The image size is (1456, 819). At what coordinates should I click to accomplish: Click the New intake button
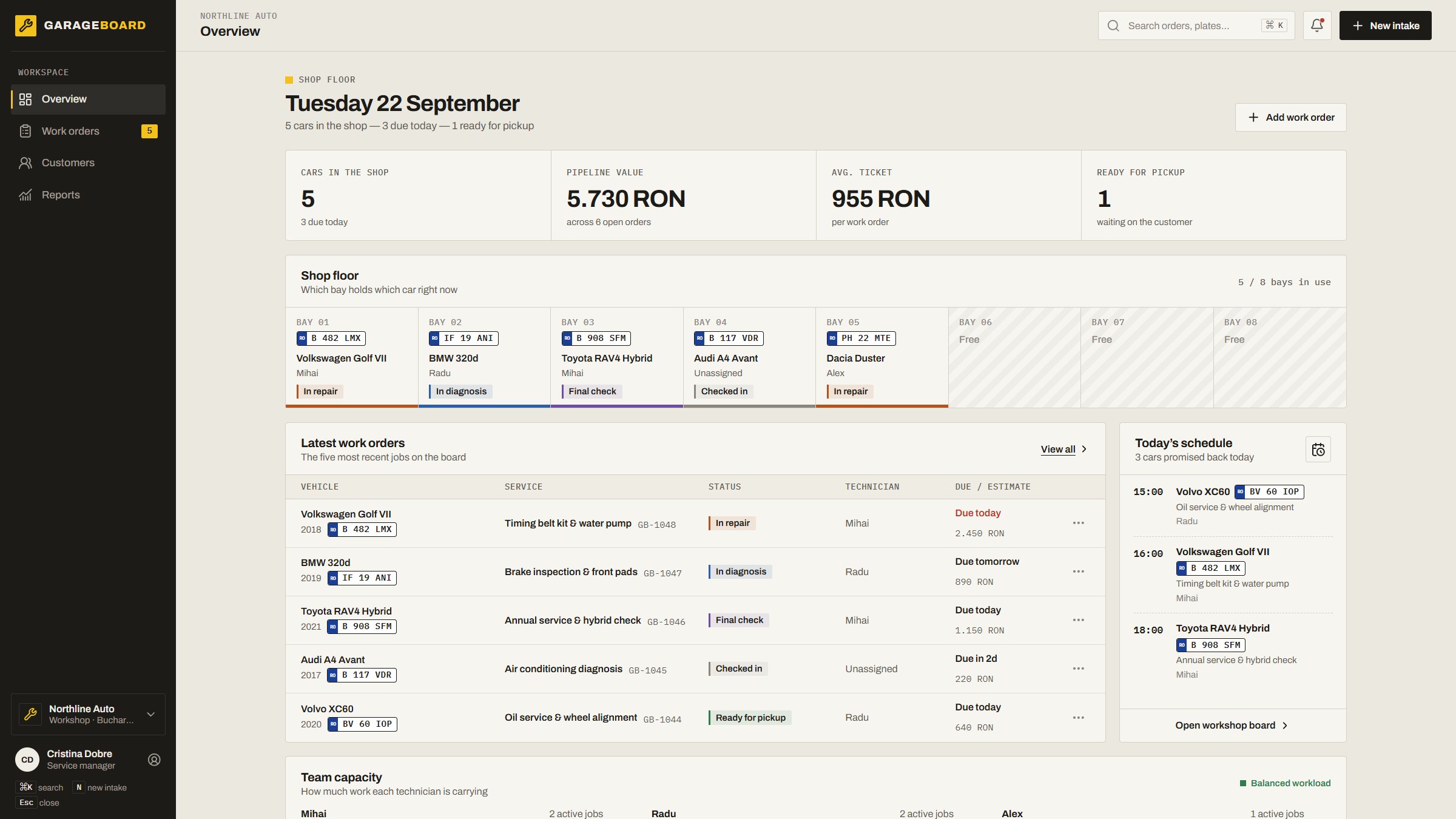pos(1385,25)
